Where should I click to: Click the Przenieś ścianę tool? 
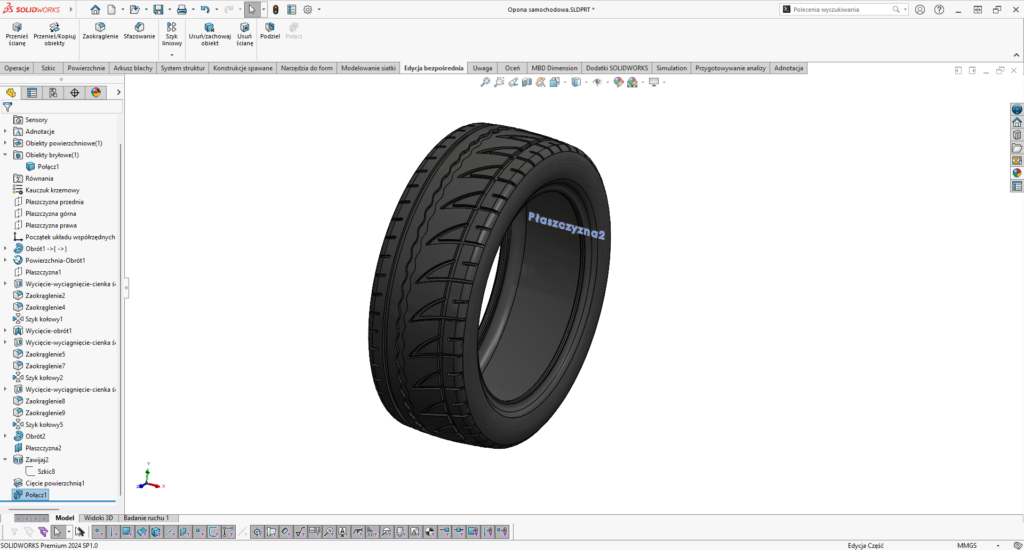pos(17,33)
